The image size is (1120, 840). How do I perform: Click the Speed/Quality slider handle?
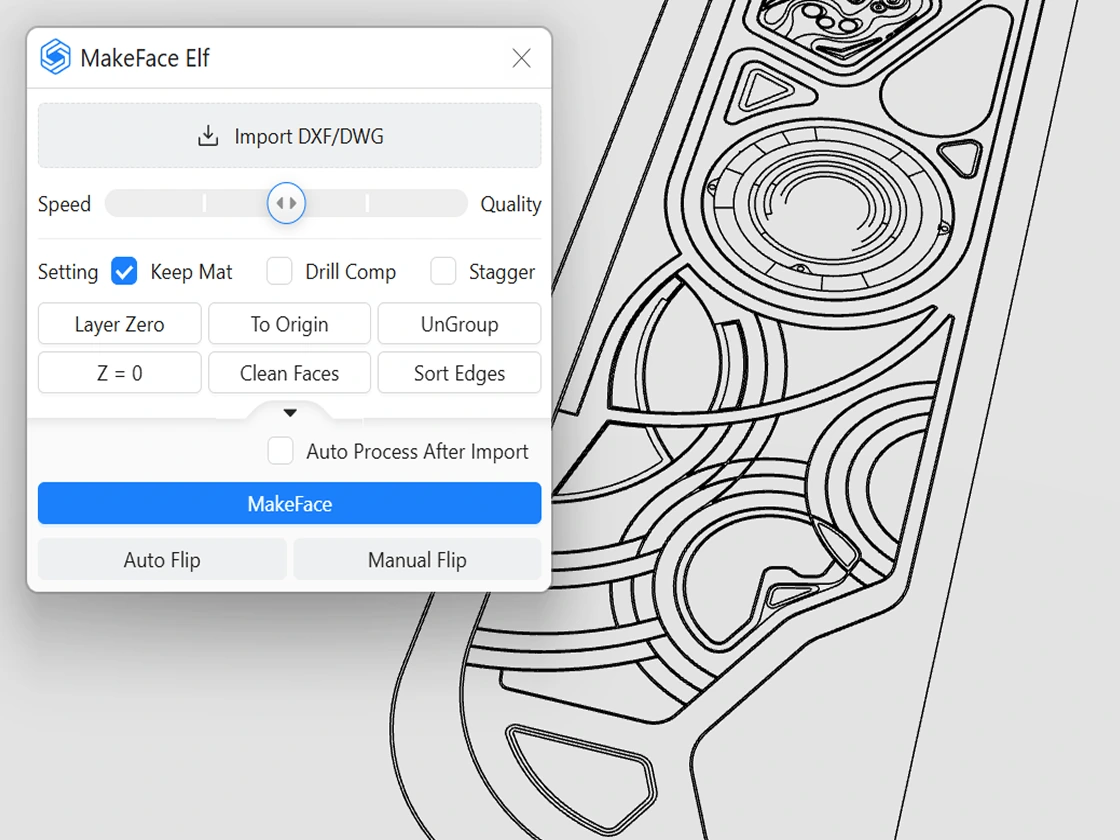[286, 204]
